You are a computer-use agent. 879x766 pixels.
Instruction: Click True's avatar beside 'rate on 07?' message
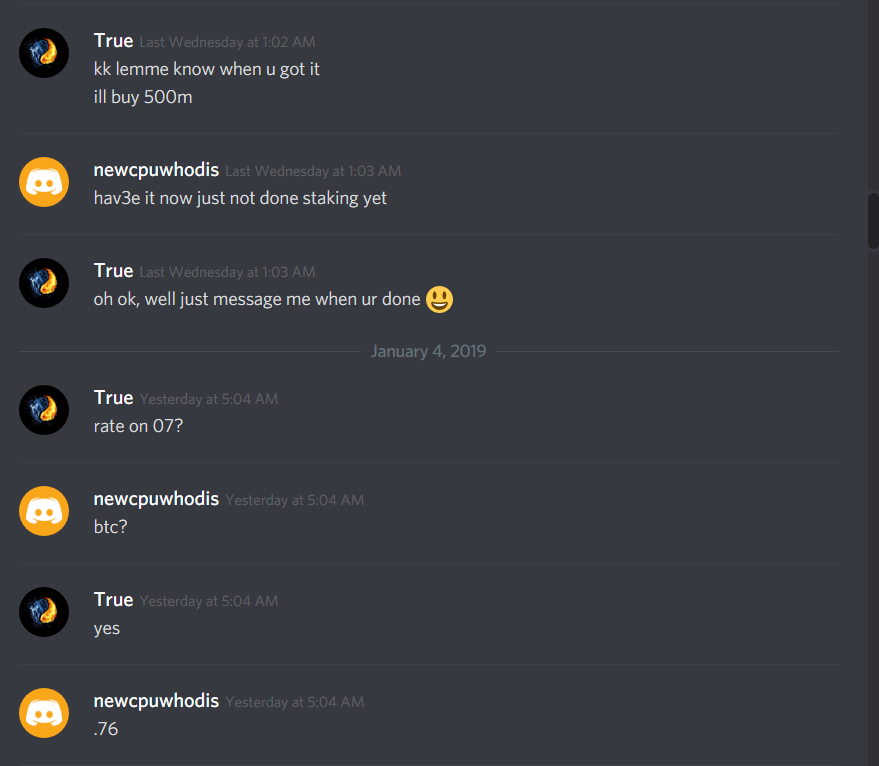(x=44, y=410)
